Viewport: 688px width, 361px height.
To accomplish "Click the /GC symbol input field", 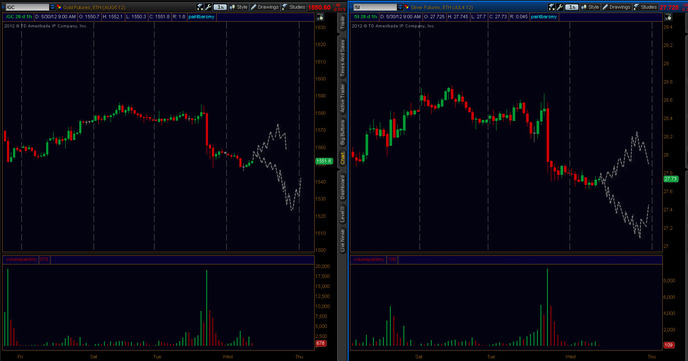I will (x=27, y=7).
